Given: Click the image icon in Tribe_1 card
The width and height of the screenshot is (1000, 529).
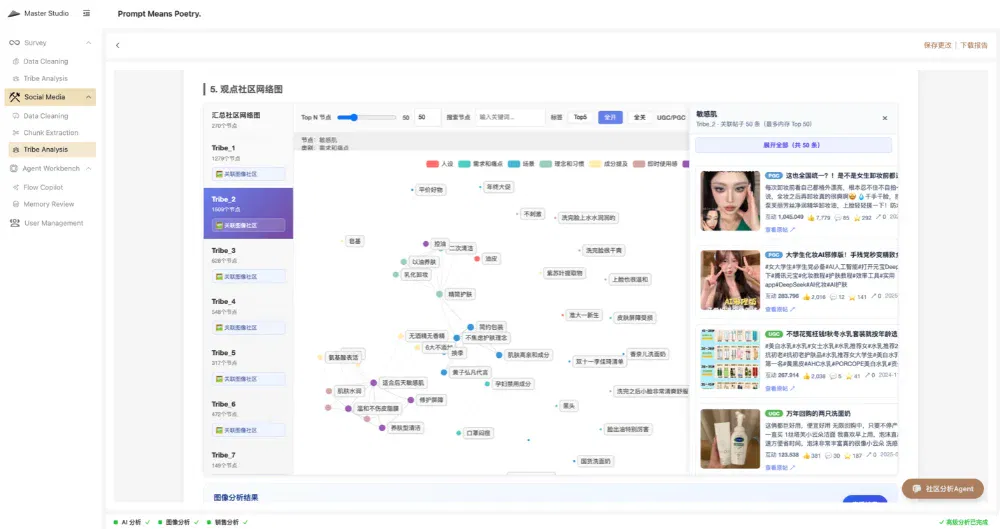Looking at the screenshot, I should point(219,174).
